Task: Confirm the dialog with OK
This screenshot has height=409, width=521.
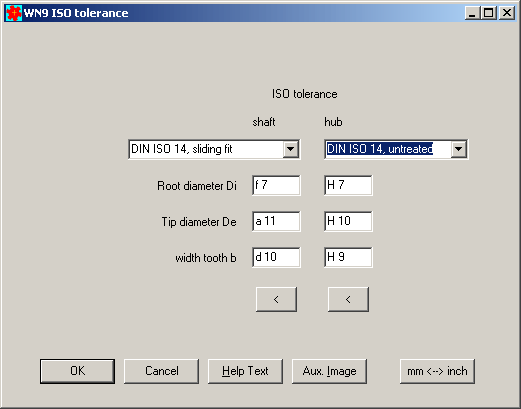Action: point(77,371)
